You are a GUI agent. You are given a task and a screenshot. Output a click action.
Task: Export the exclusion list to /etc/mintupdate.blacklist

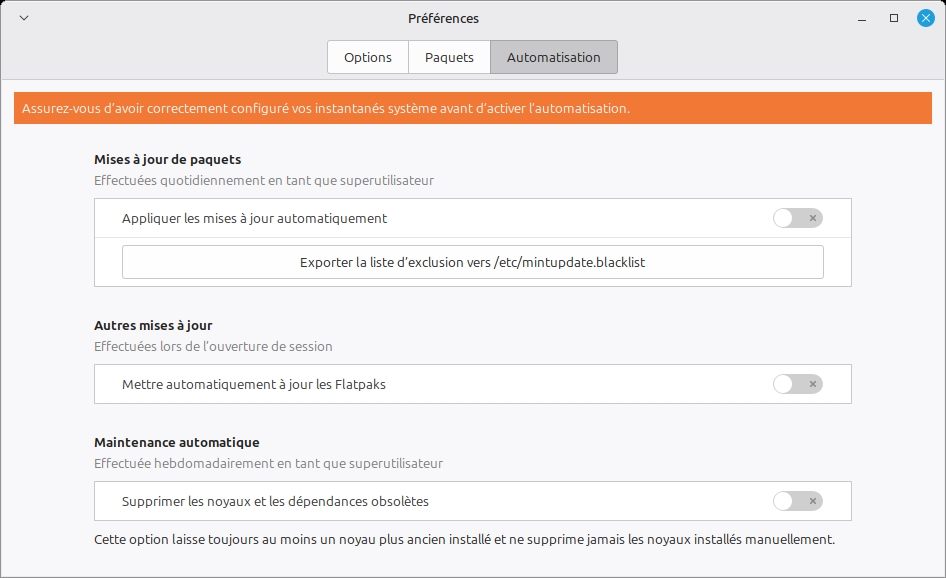coord(472,262)
